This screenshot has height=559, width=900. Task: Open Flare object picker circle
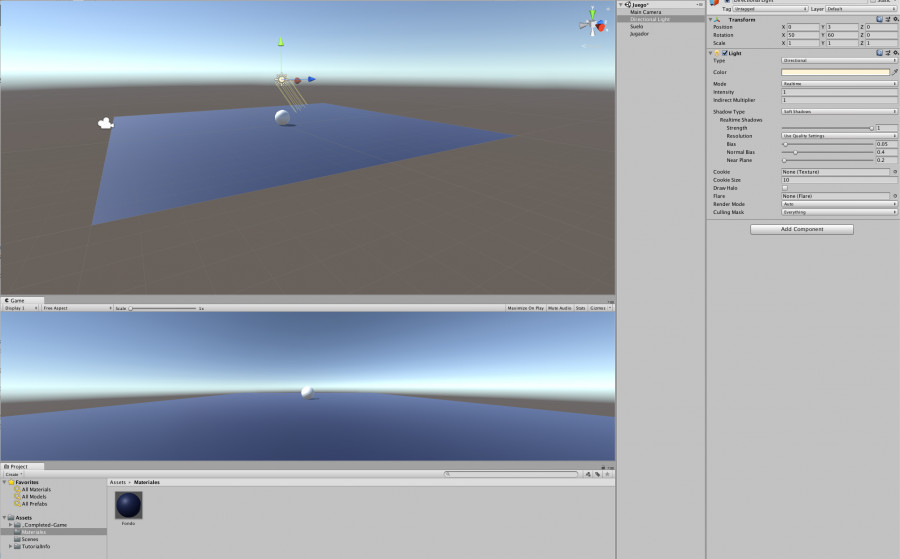coord(895,196)
